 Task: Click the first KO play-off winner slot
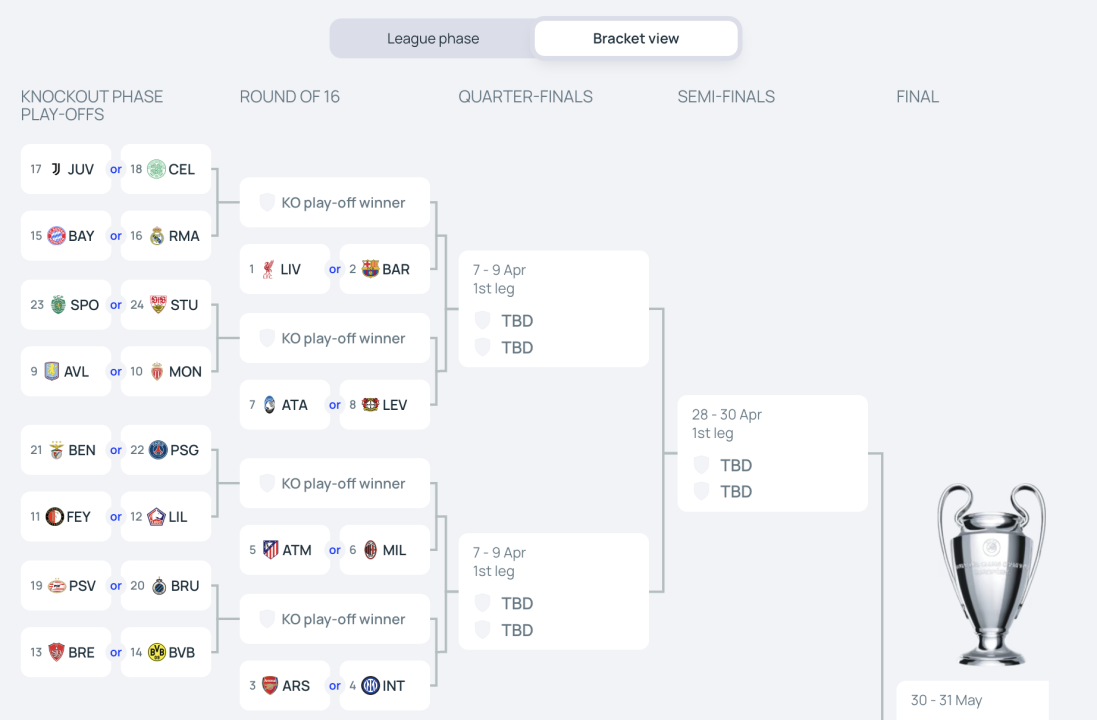click(x=334, y=202)
